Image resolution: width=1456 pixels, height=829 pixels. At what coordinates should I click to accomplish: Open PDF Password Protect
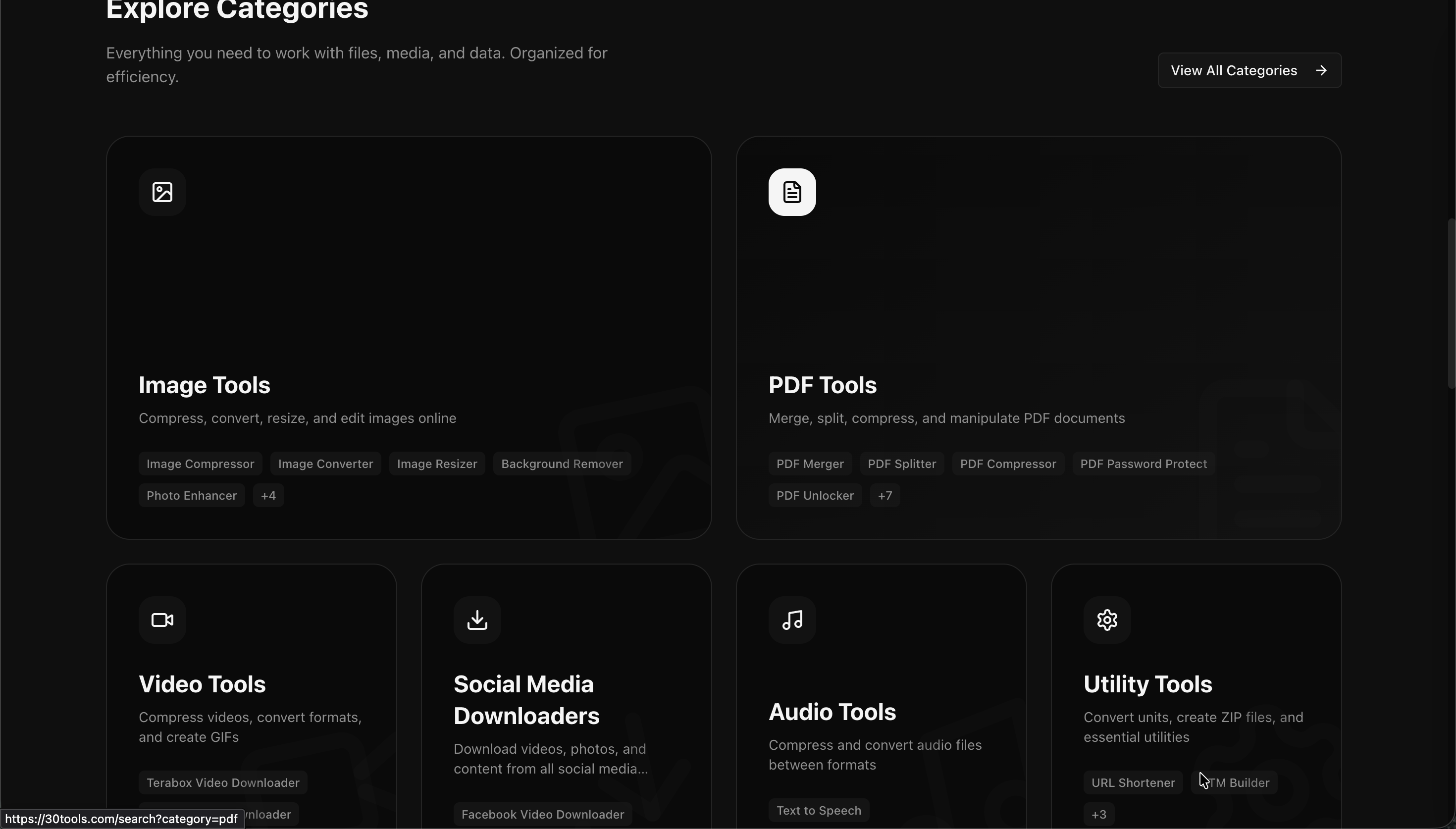1143,464
